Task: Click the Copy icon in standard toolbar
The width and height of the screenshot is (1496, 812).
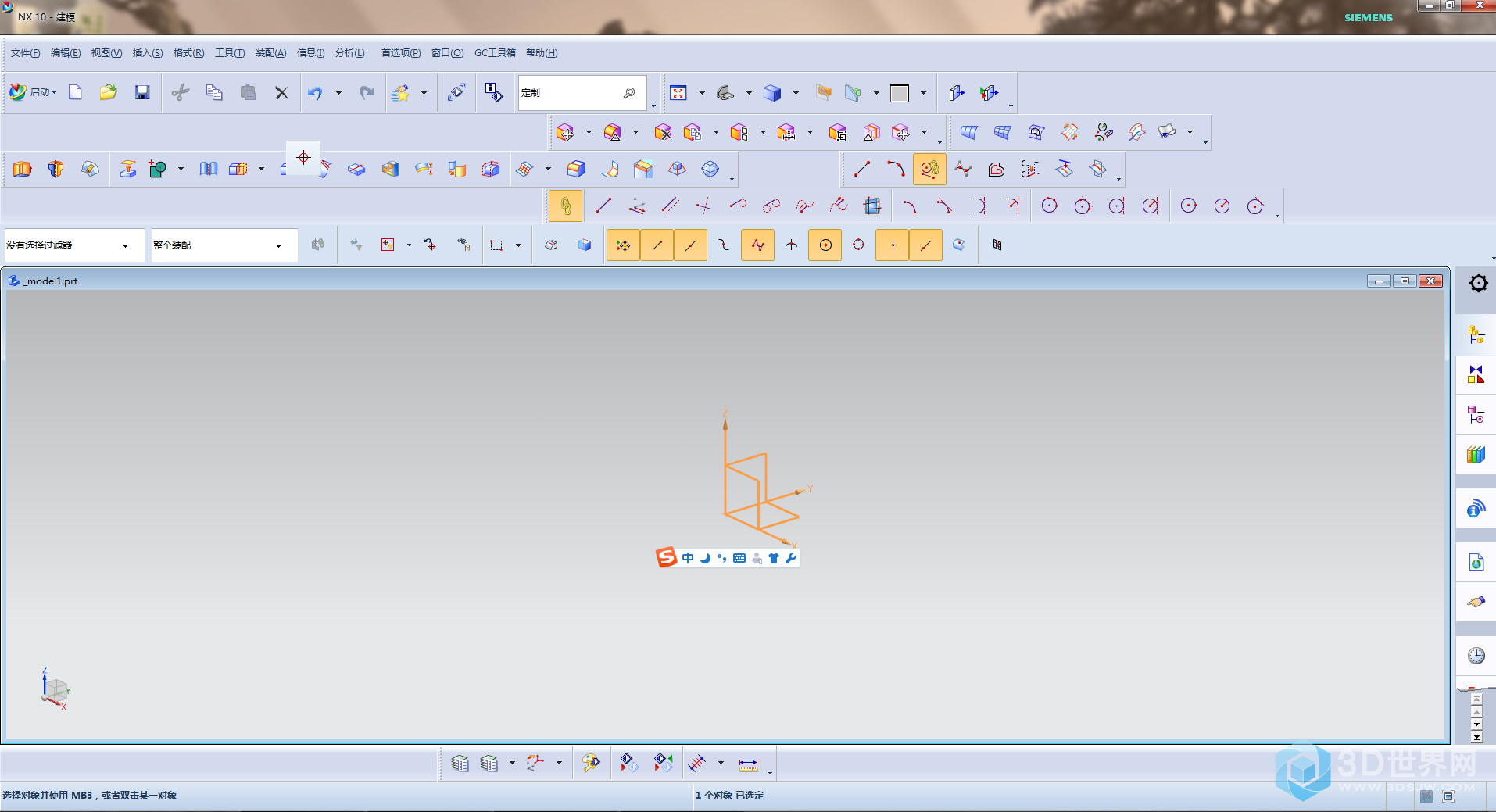Action: (214, 92)
